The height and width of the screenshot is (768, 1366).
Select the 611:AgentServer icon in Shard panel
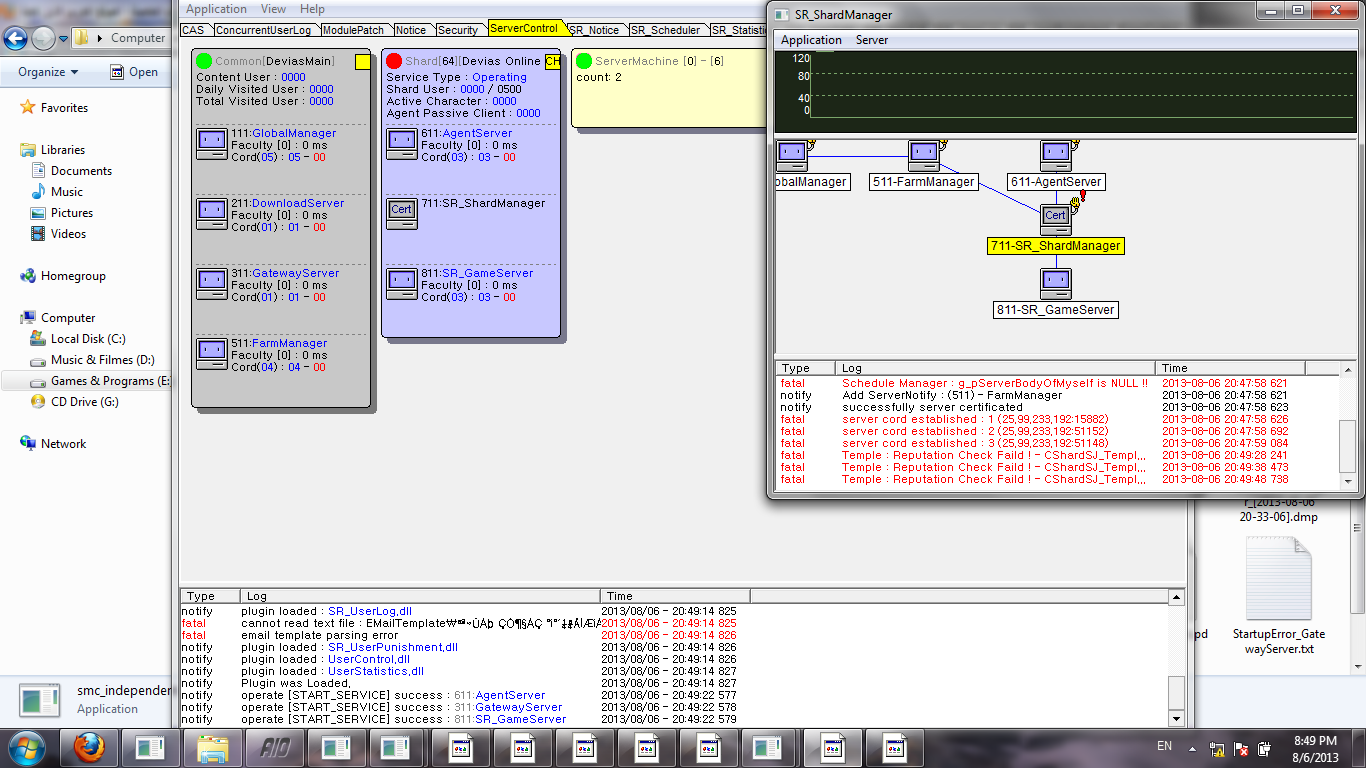coord(401,144)
